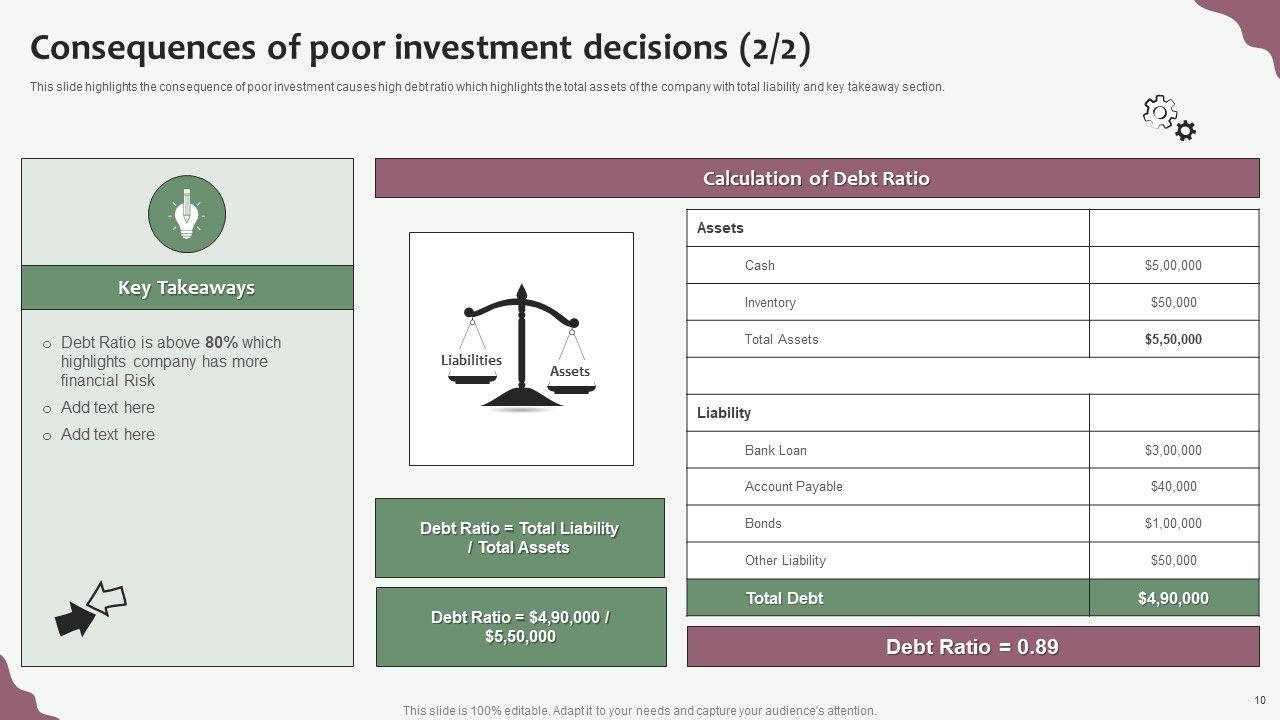Select the Total Assets value $5,50,000

[1173, 340]
